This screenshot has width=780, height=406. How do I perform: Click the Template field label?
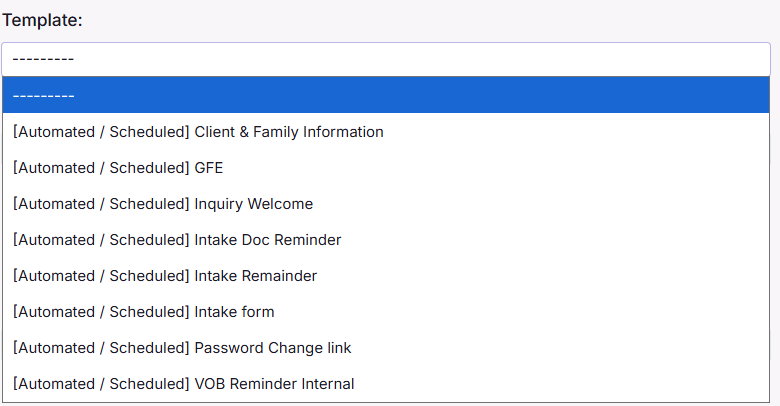click(x=42, y=20)
